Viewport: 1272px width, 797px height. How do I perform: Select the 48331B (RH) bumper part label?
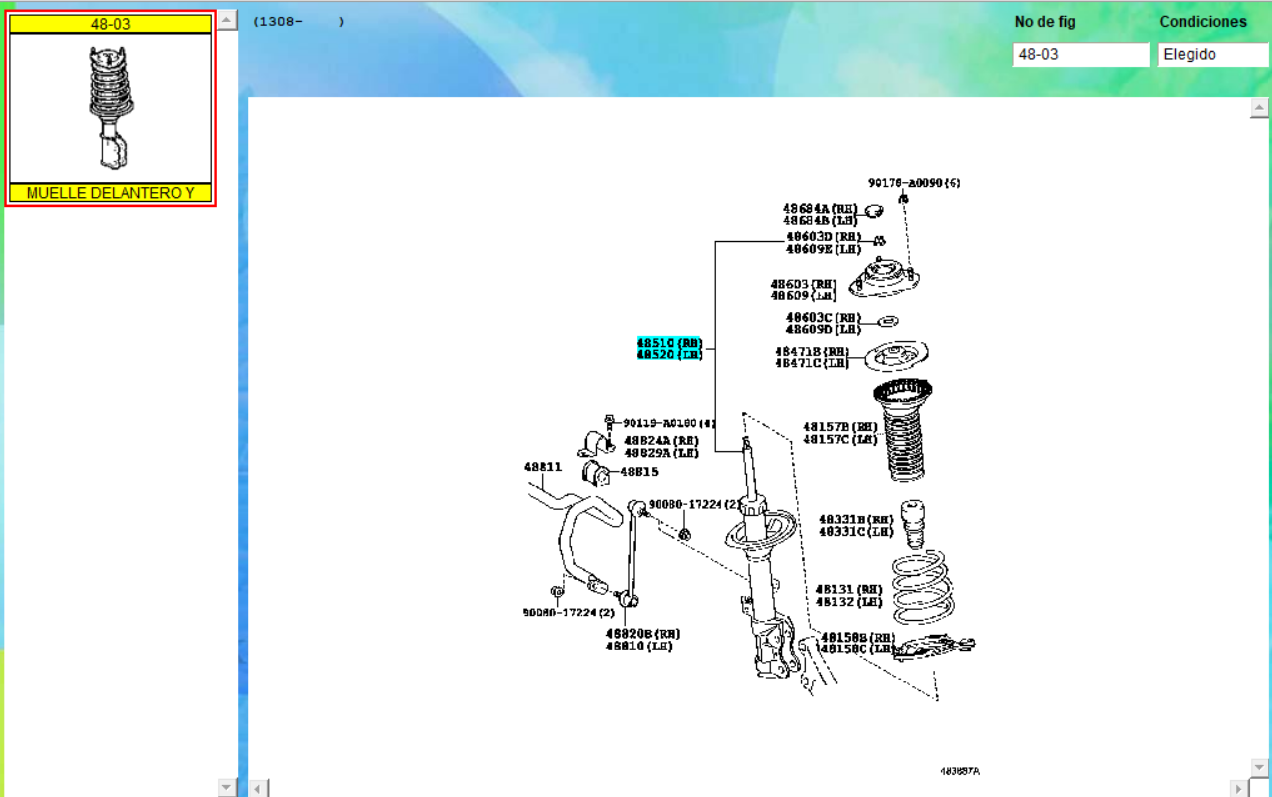855,520
